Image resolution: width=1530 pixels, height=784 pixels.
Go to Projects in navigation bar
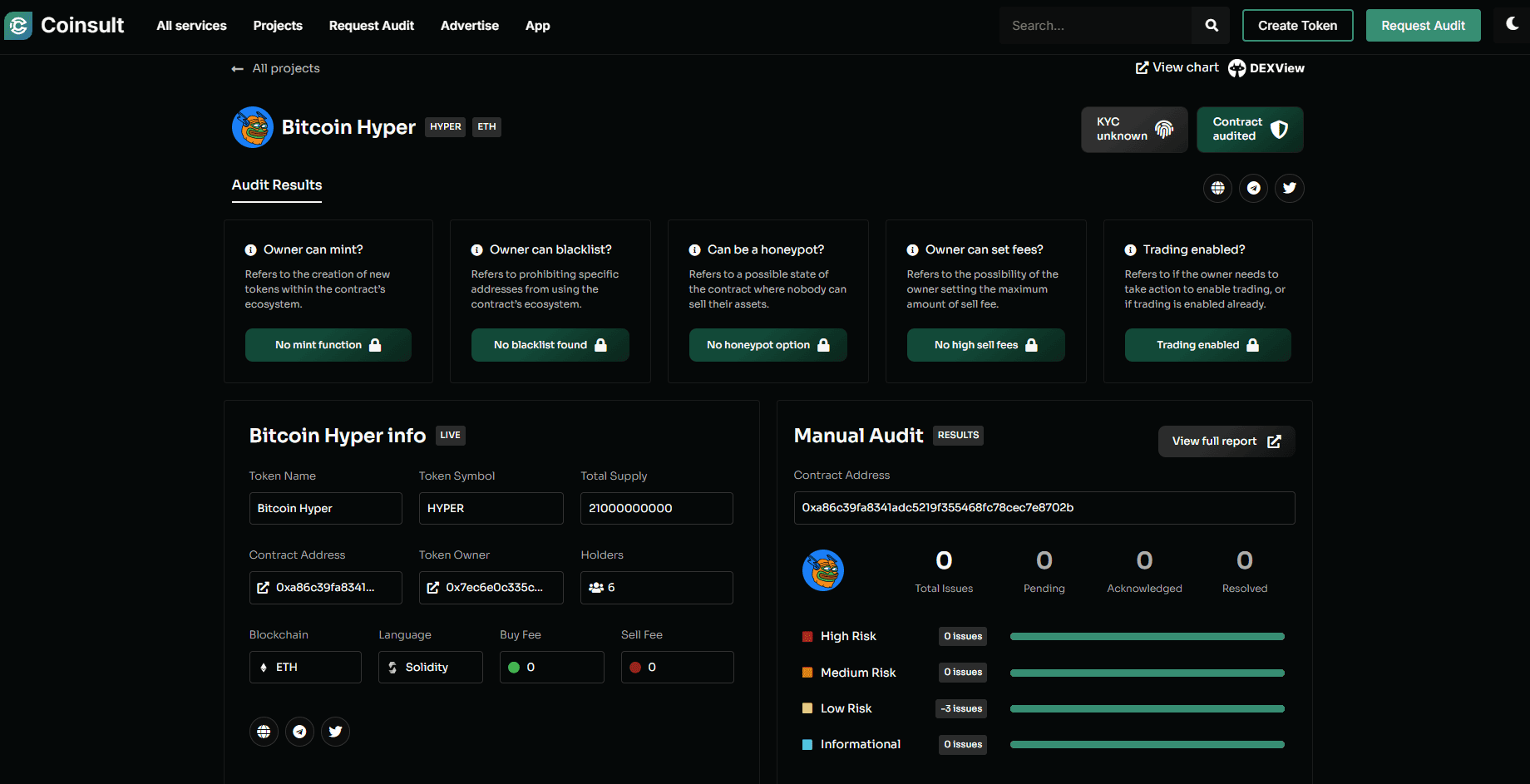(278, 26)
